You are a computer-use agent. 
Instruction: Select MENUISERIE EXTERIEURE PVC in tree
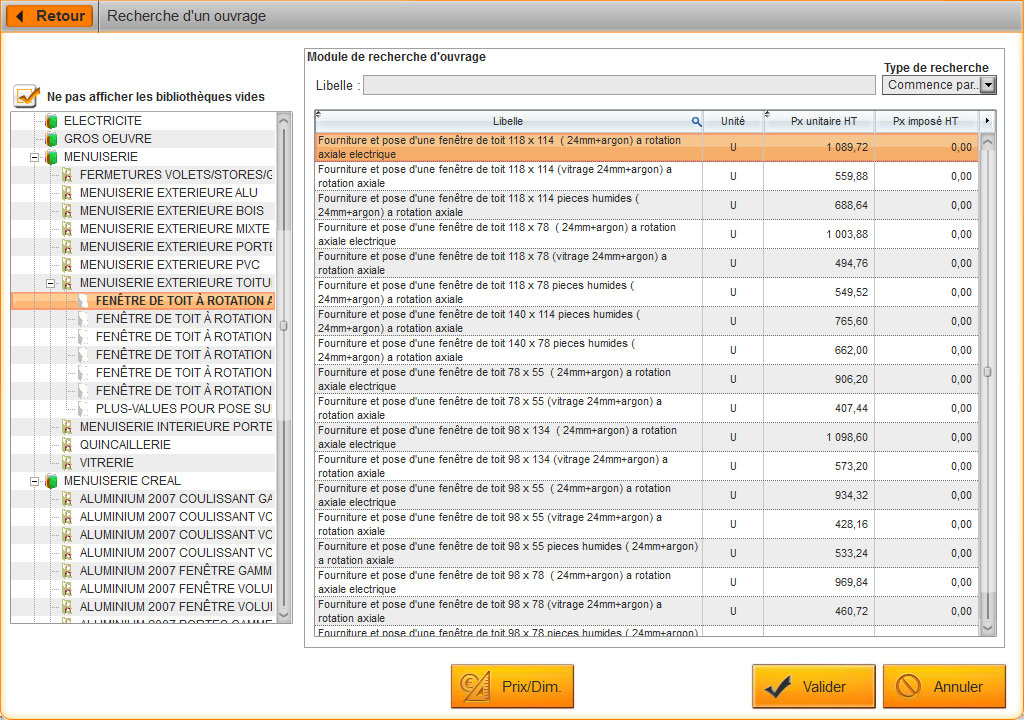[170, 265]
